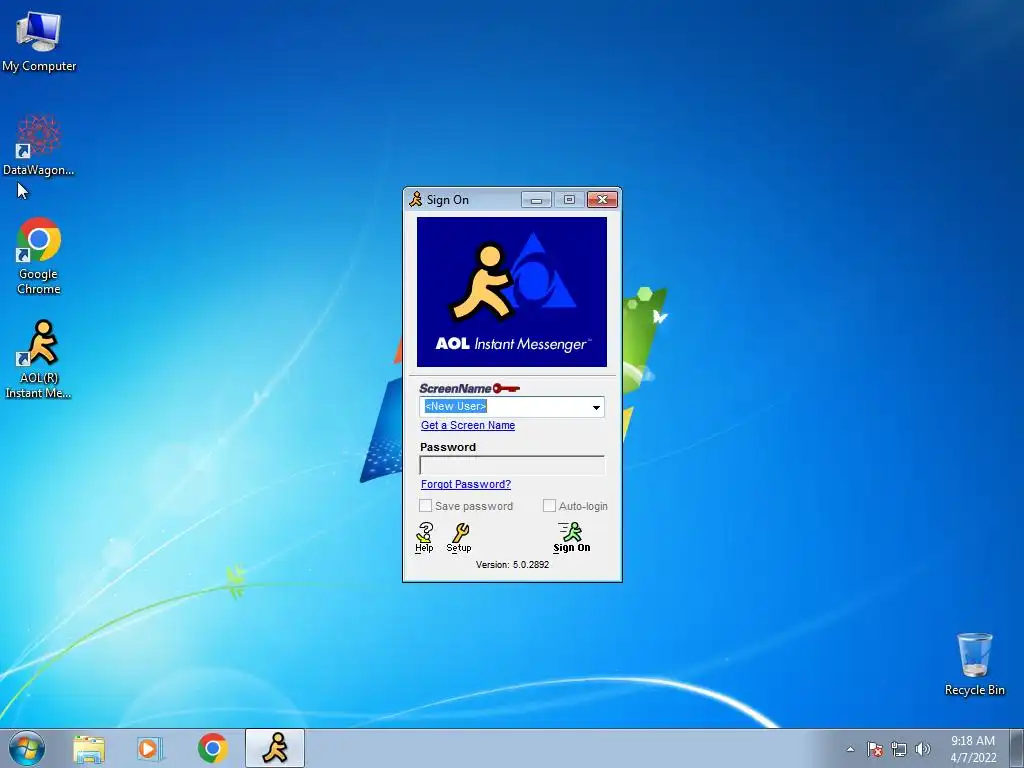
Task: Click the taskbar clock showing 9:18 AM
Action: coord(973,749)
